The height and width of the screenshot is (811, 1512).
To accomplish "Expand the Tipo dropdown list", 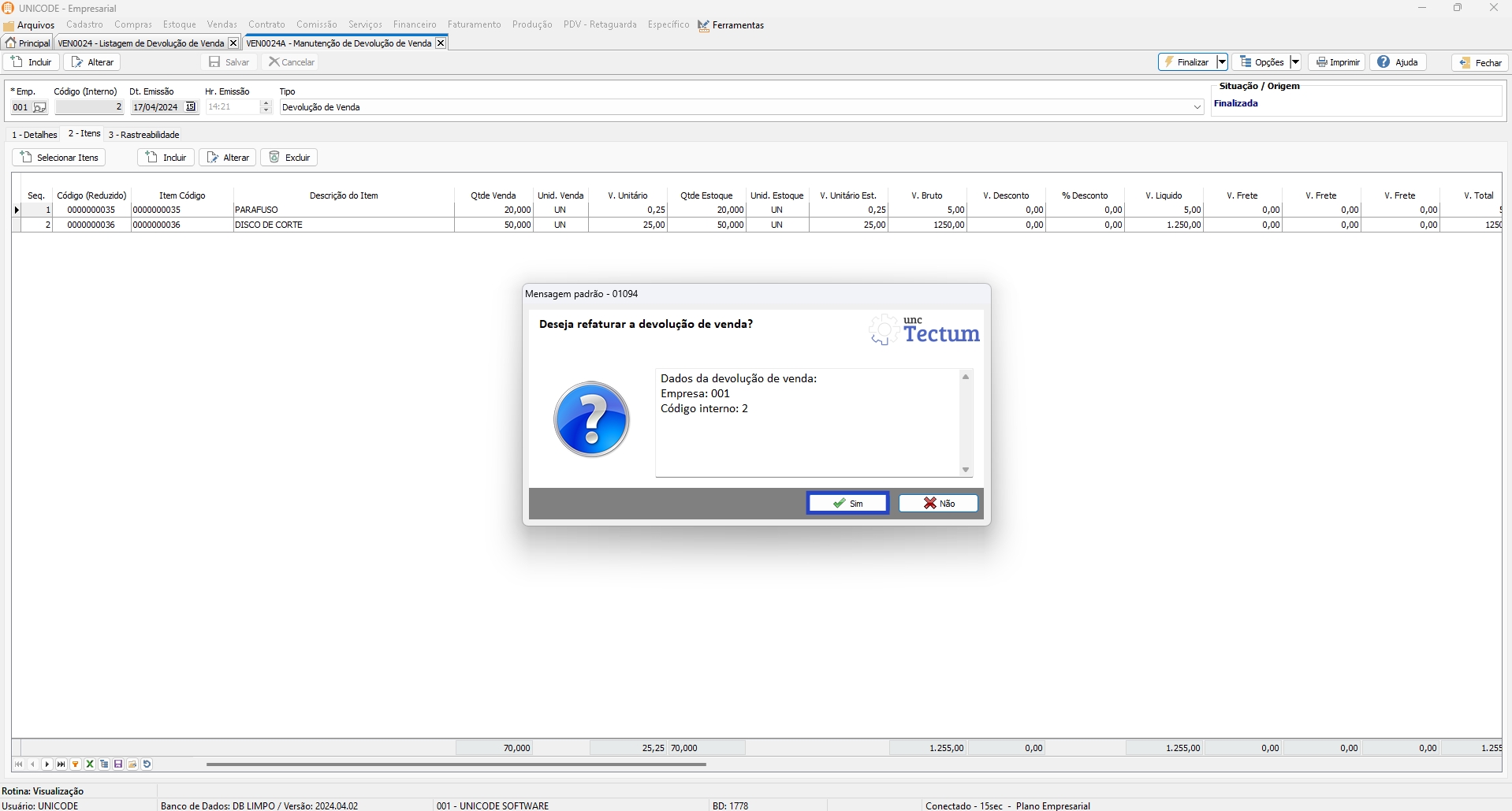I will [1197, 107].
